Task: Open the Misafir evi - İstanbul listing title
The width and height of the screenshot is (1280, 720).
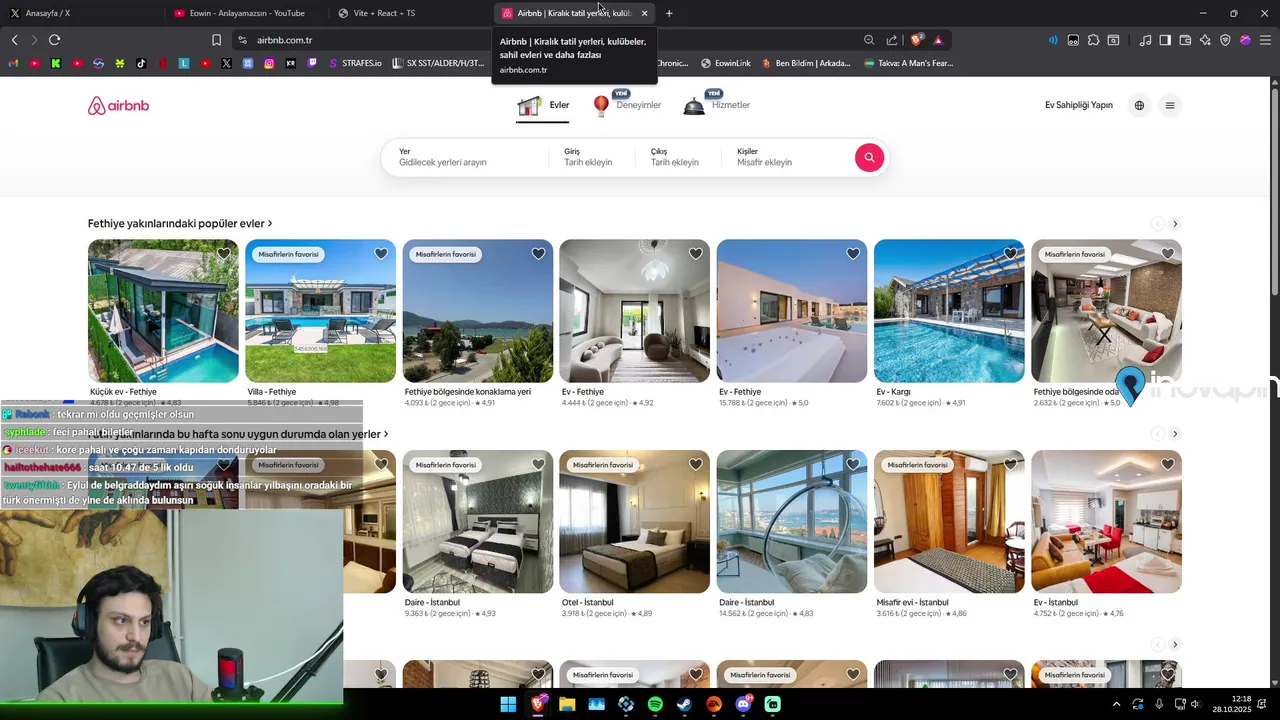Action: 912,602
